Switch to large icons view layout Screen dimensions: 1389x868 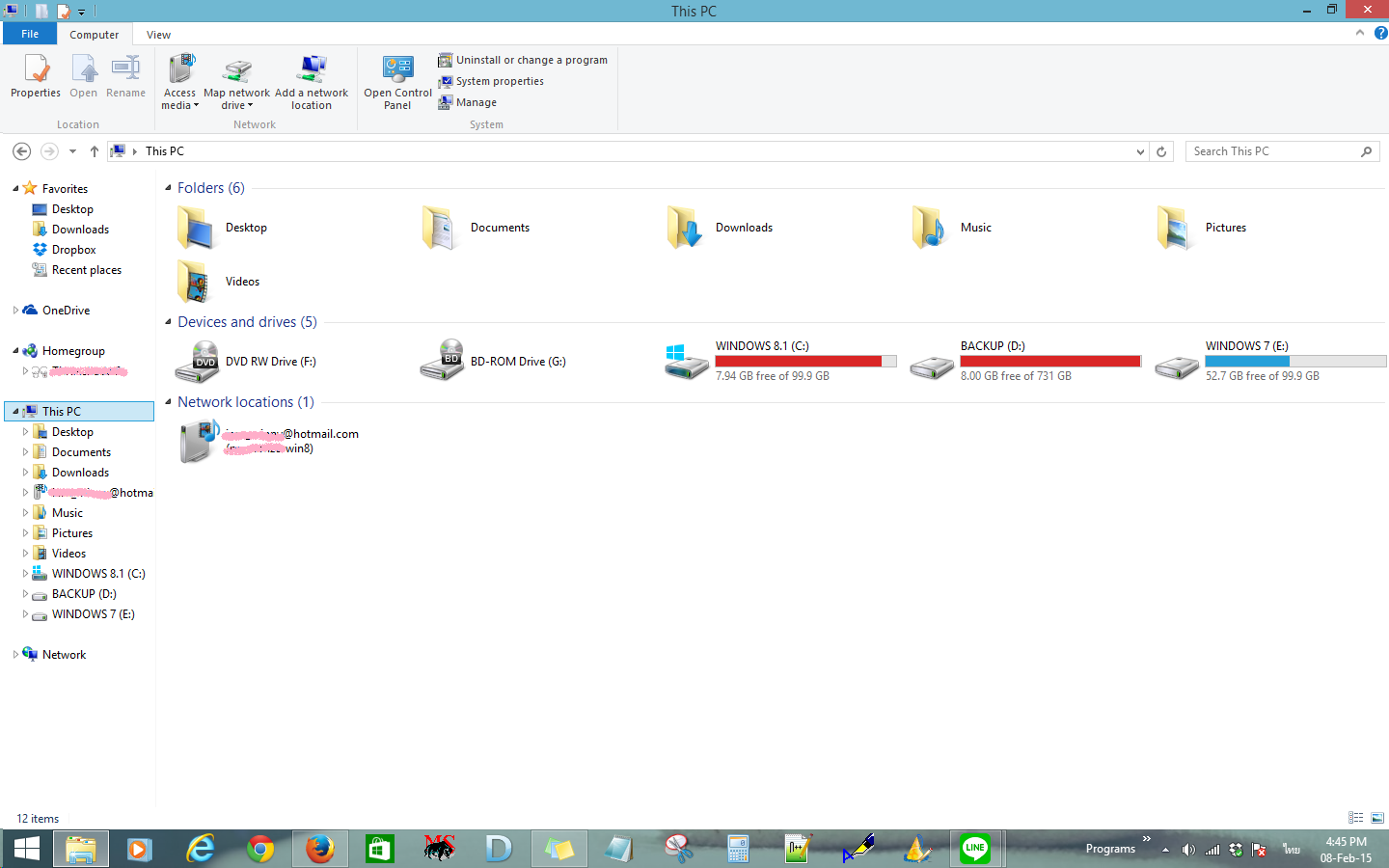tap(1377, 818)
